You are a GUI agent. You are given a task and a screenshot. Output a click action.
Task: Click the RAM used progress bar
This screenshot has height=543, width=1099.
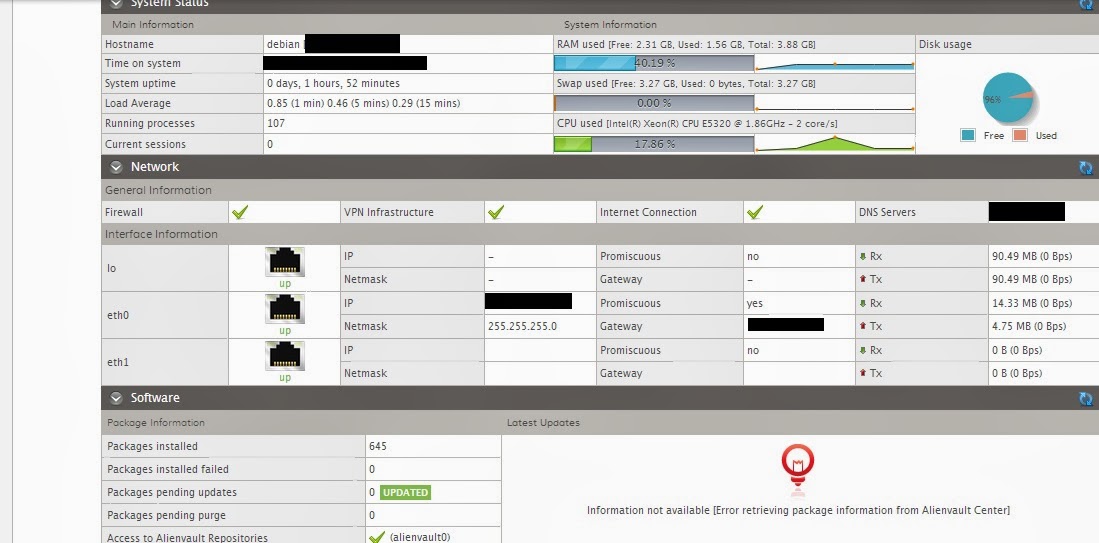click(x=653, y=63)
